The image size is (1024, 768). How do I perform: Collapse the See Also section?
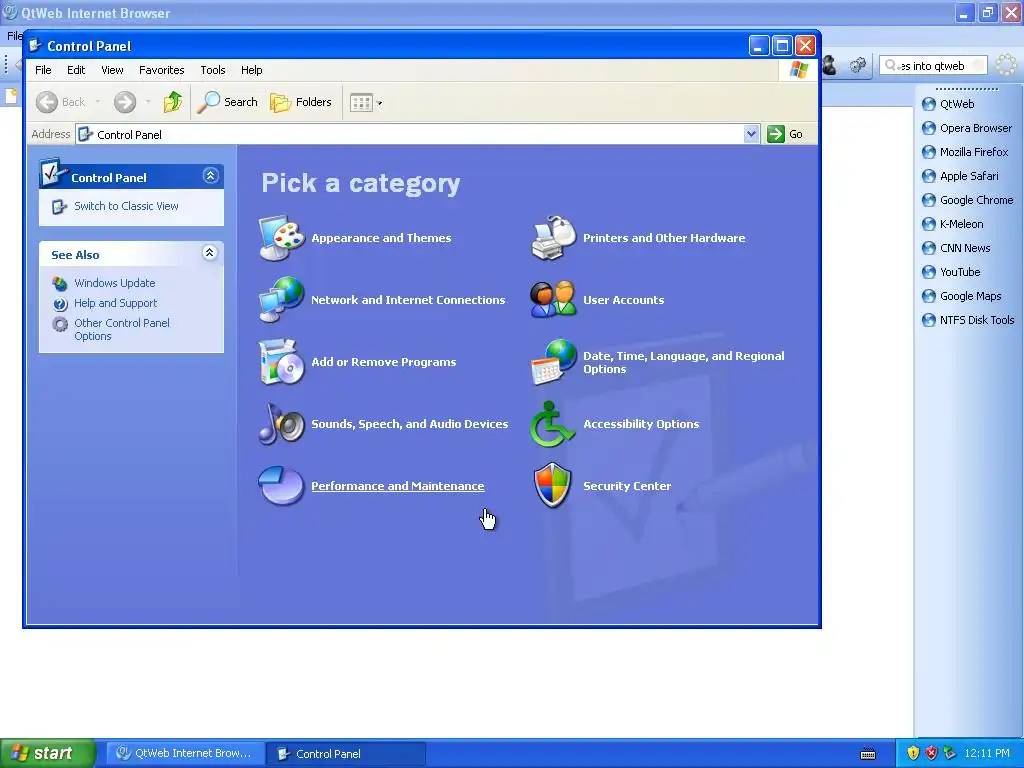pos(209,253)
